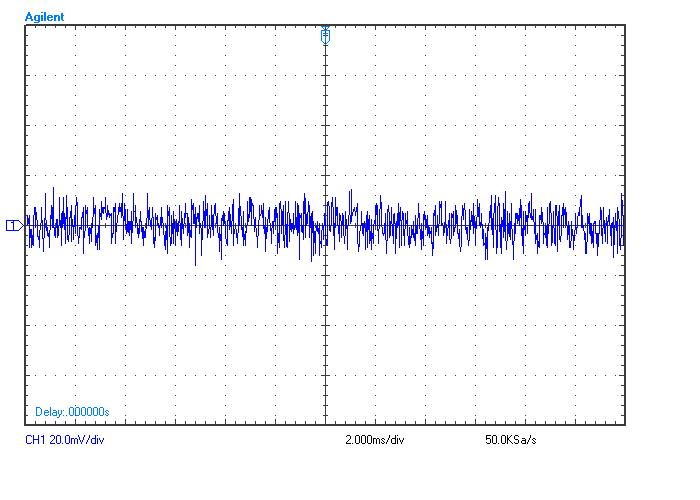This screenshot has width=700, height=500.
Task: Click the trigger position marker at top center
Action: coord(325,36)
